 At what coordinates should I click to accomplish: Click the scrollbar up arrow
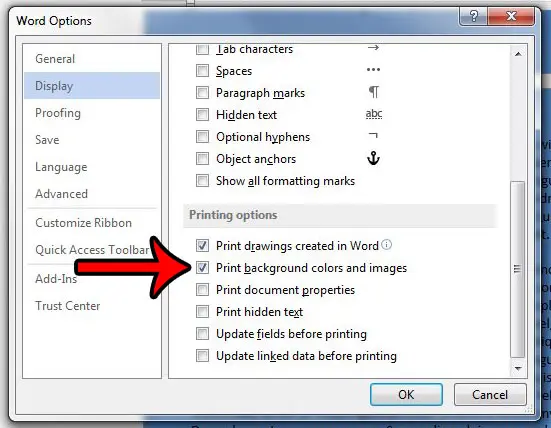(x=518, y=54)
